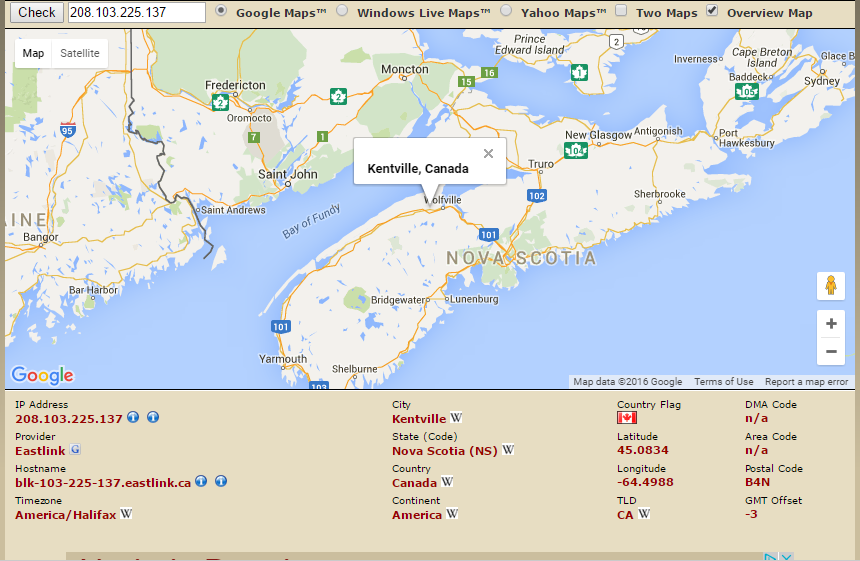Enable the Two Maps checkbox

621,10
